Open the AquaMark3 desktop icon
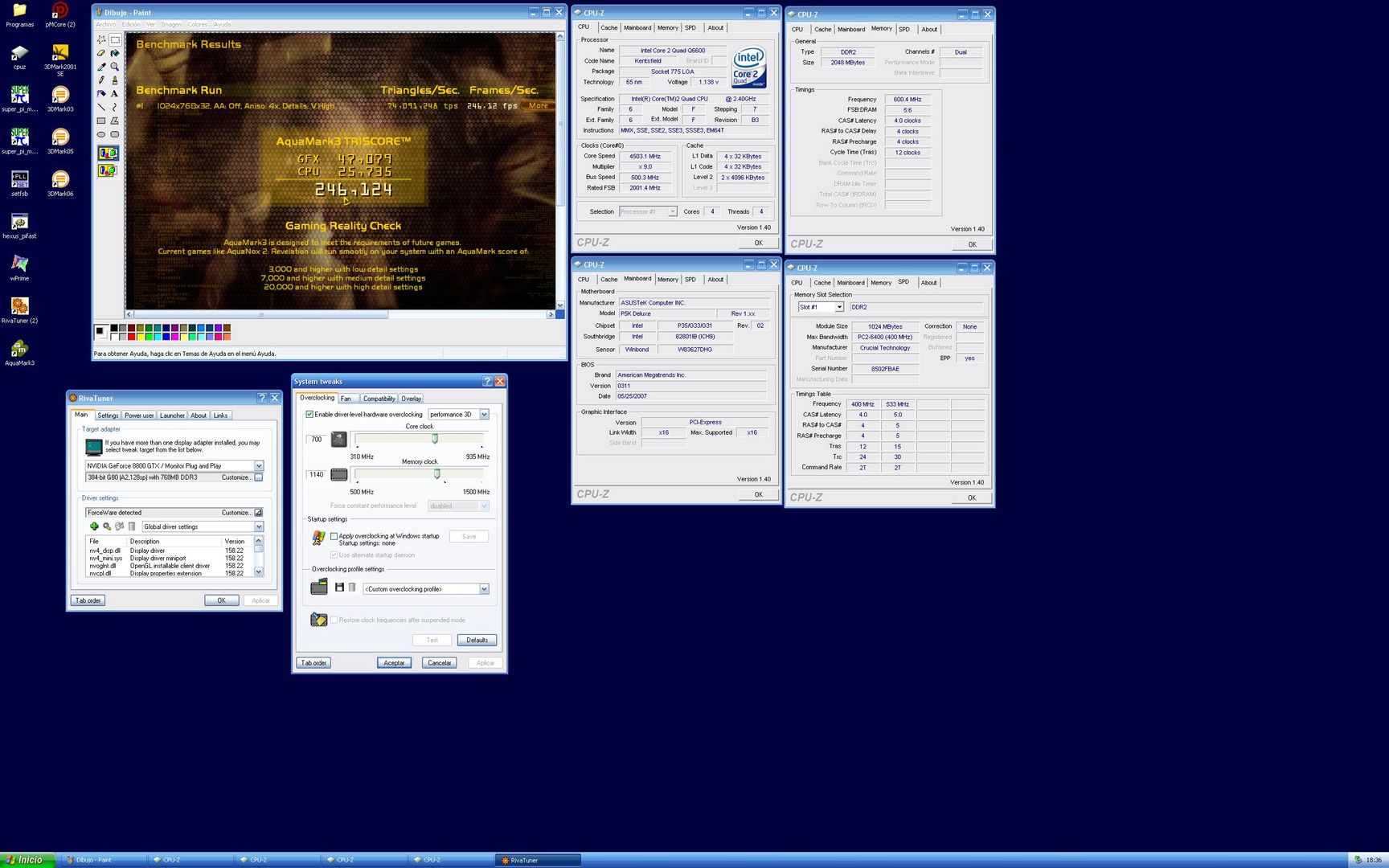1389x868 pixels. point(19,352)
